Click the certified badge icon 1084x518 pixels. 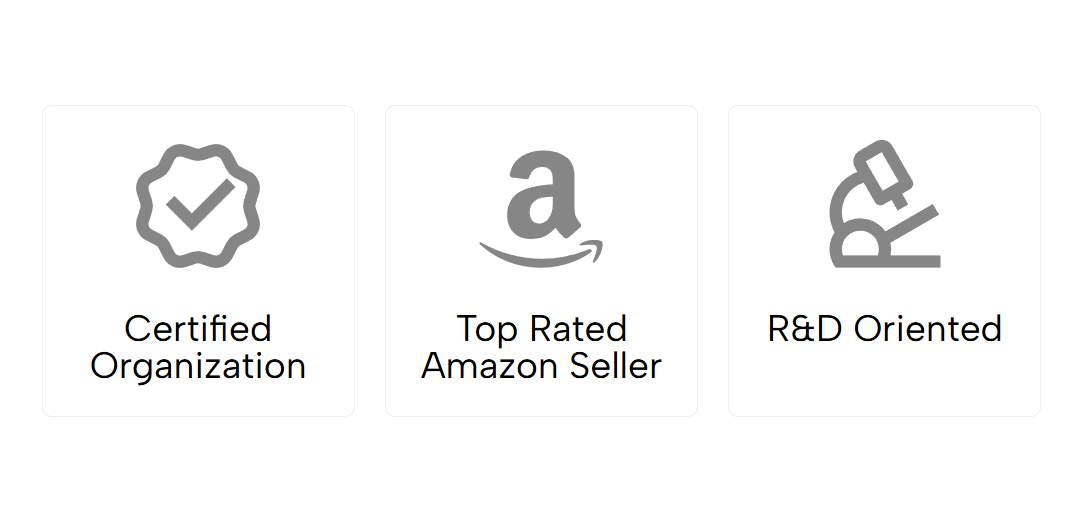[198, 205]
